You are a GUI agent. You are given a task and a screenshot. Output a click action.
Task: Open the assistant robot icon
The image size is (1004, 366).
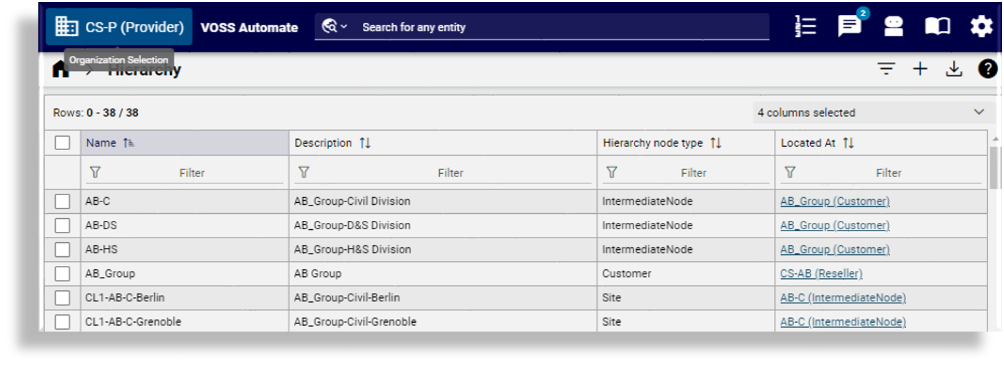tap(893, 26)
